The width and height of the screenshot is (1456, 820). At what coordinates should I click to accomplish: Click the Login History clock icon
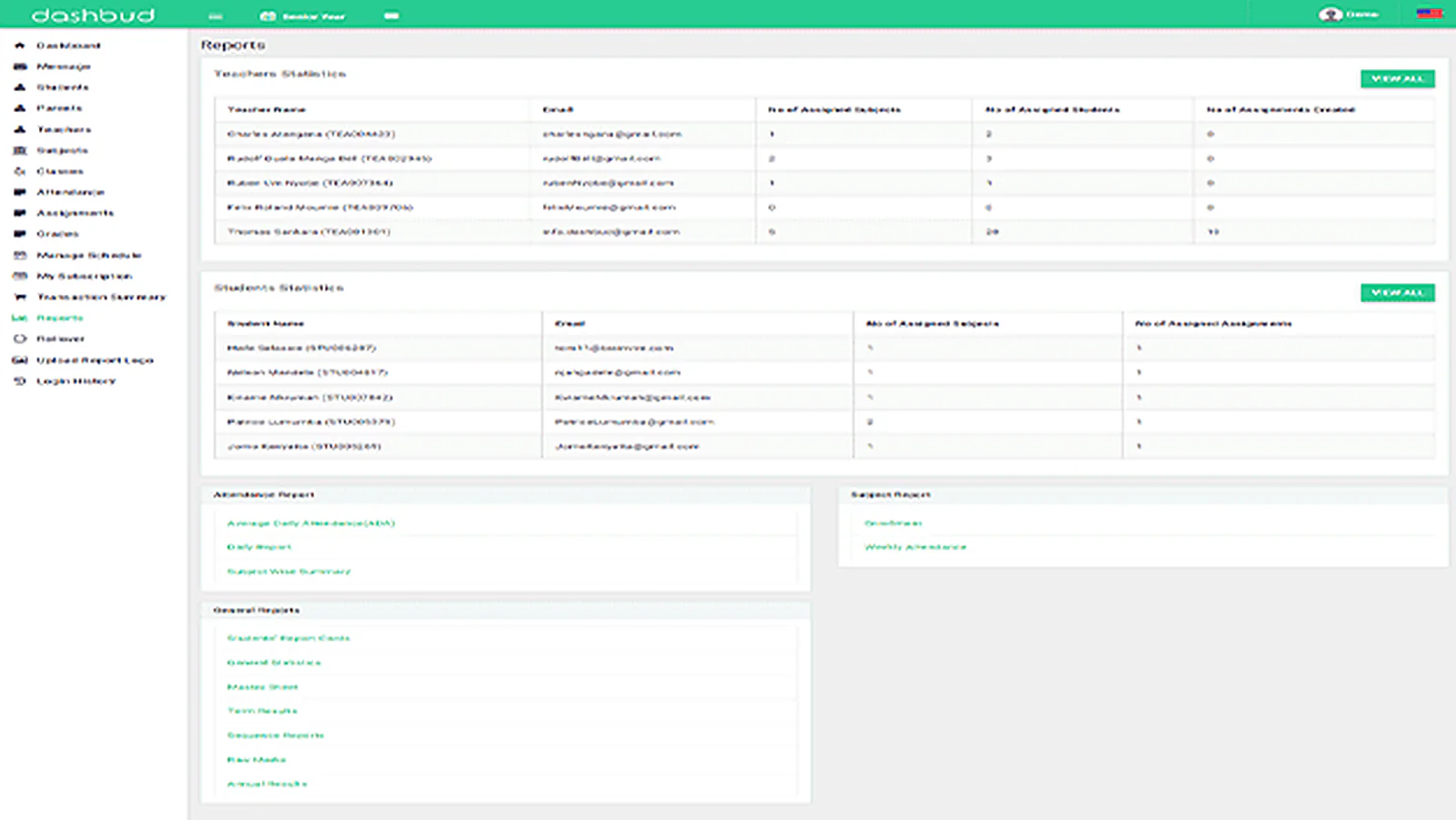click(20, 381)
